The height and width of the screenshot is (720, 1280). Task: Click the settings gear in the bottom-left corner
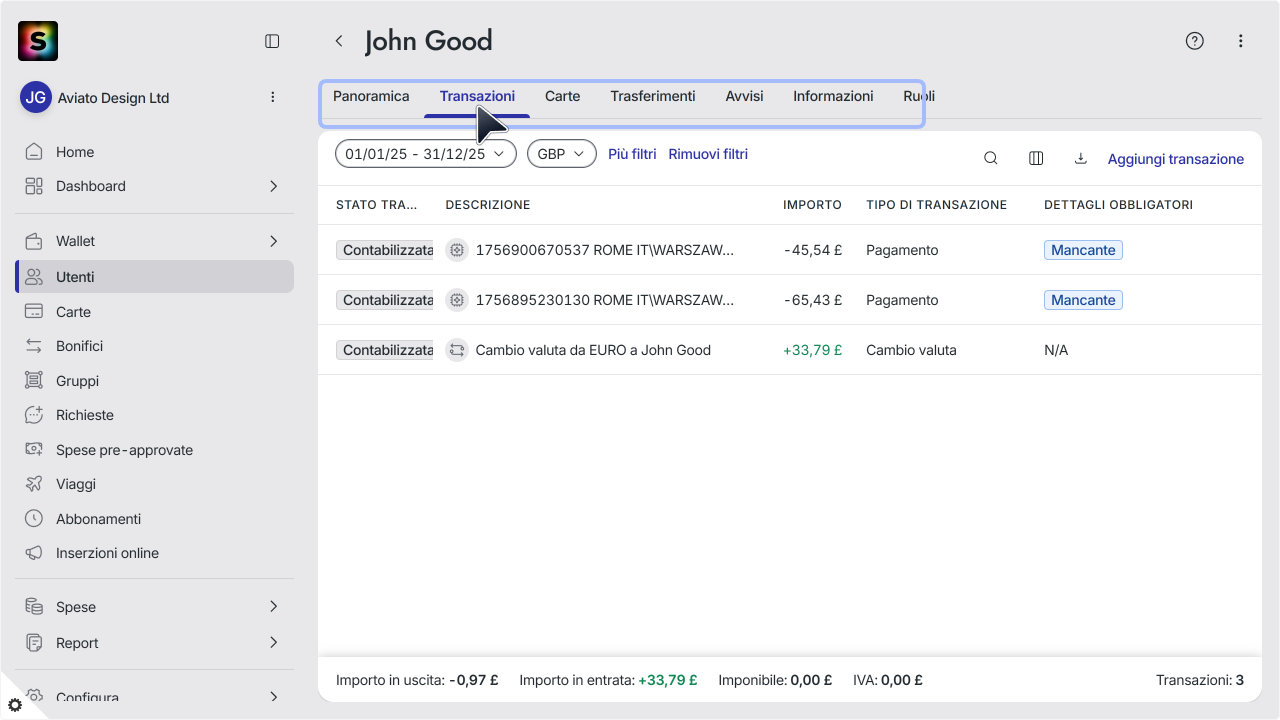point(14,705)
